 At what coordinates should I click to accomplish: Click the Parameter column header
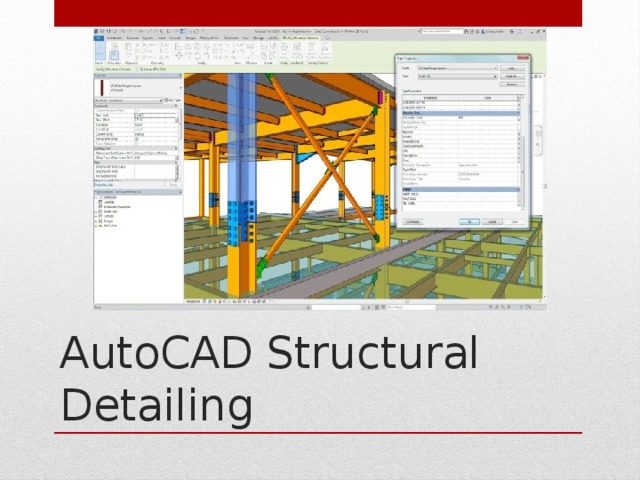(x=430, y=98)
